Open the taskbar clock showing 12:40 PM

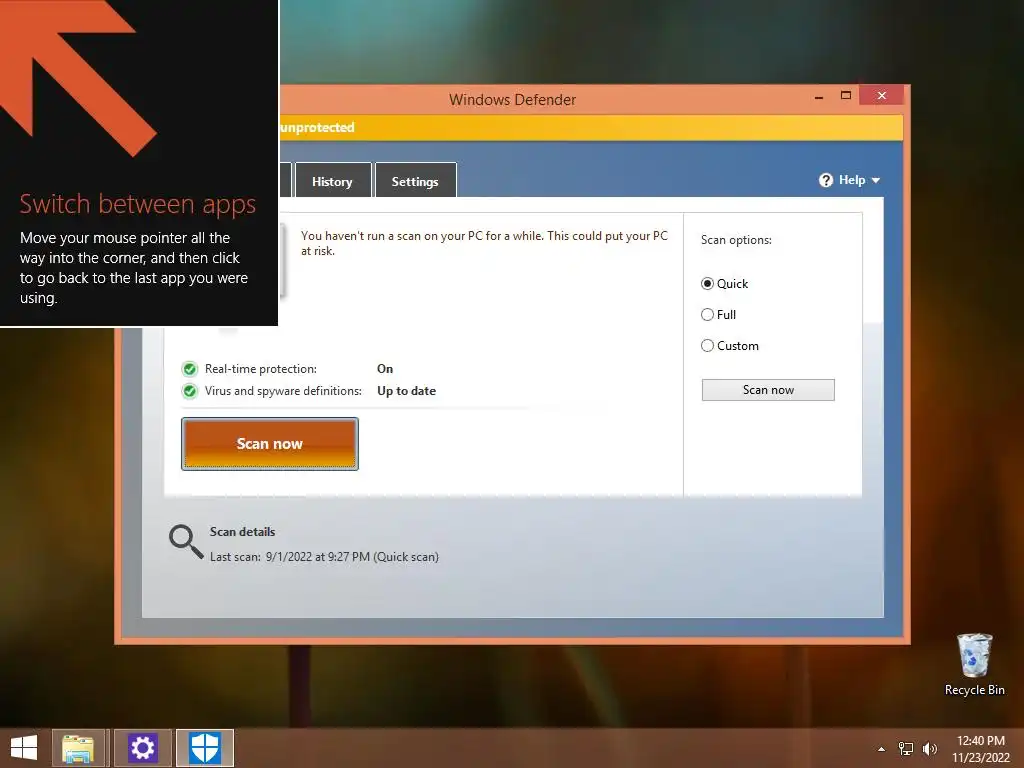[980, 749]
